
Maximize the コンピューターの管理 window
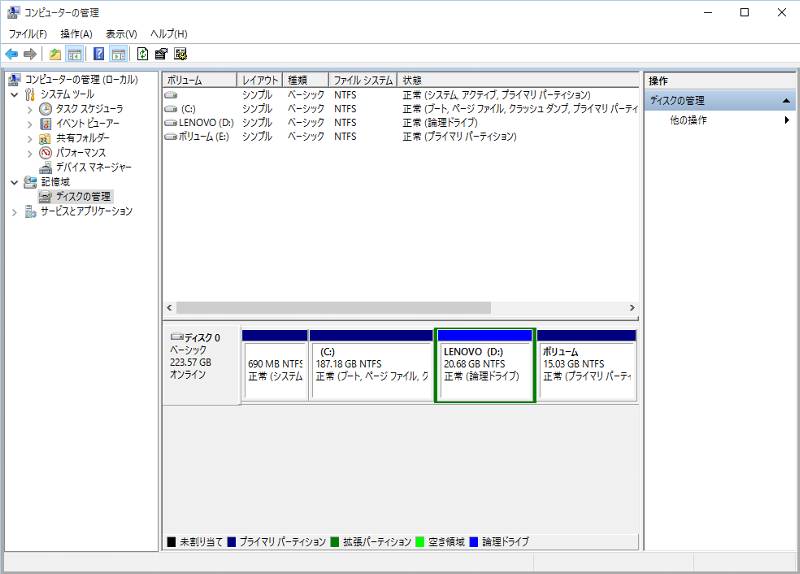tap(744, 12)
